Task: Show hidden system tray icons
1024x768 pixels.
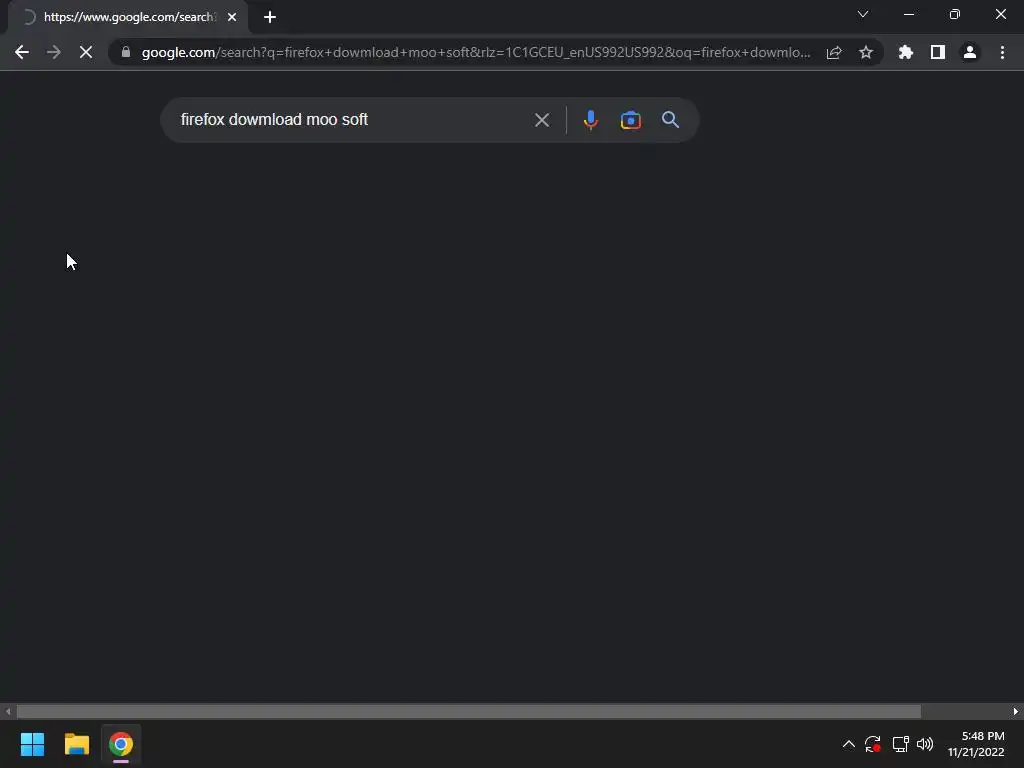Action: point(848,744)
